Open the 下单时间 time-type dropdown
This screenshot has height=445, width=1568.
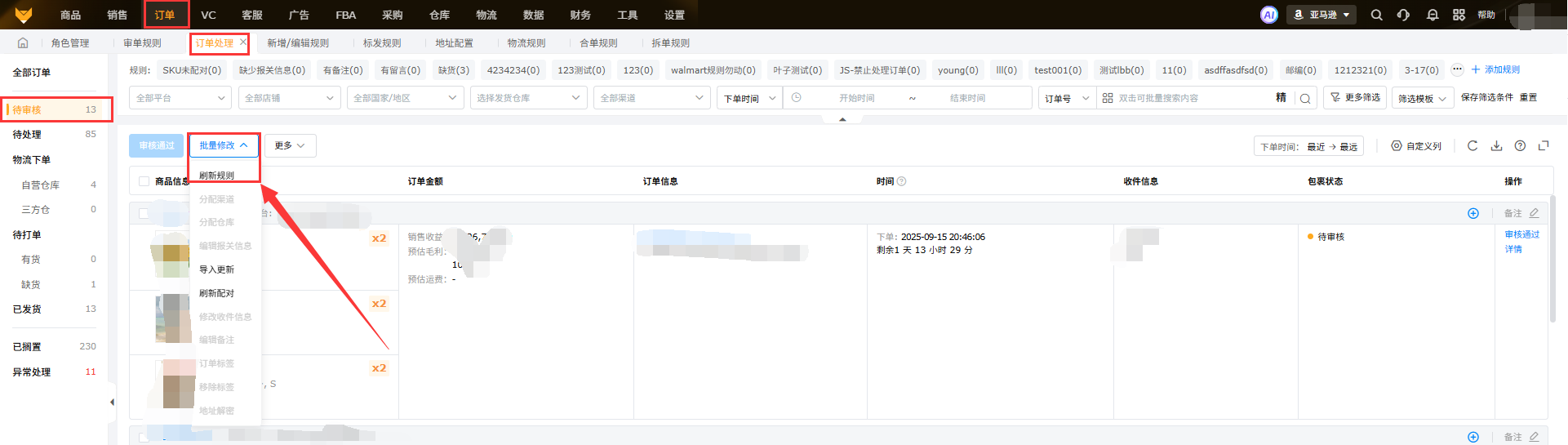749,98
